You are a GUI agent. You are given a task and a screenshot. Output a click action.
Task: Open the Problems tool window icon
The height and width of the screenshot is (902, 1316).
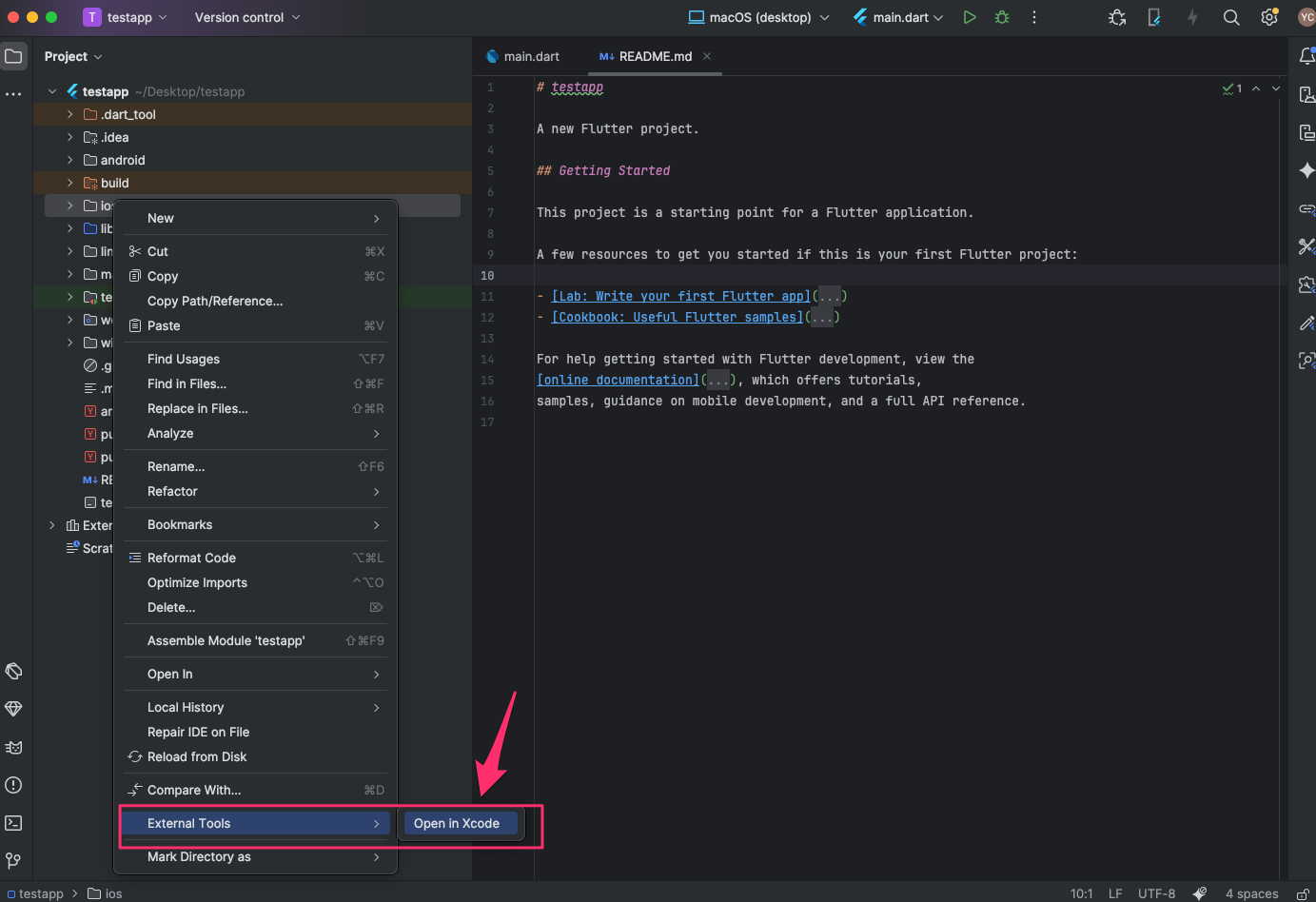point(13,785)
